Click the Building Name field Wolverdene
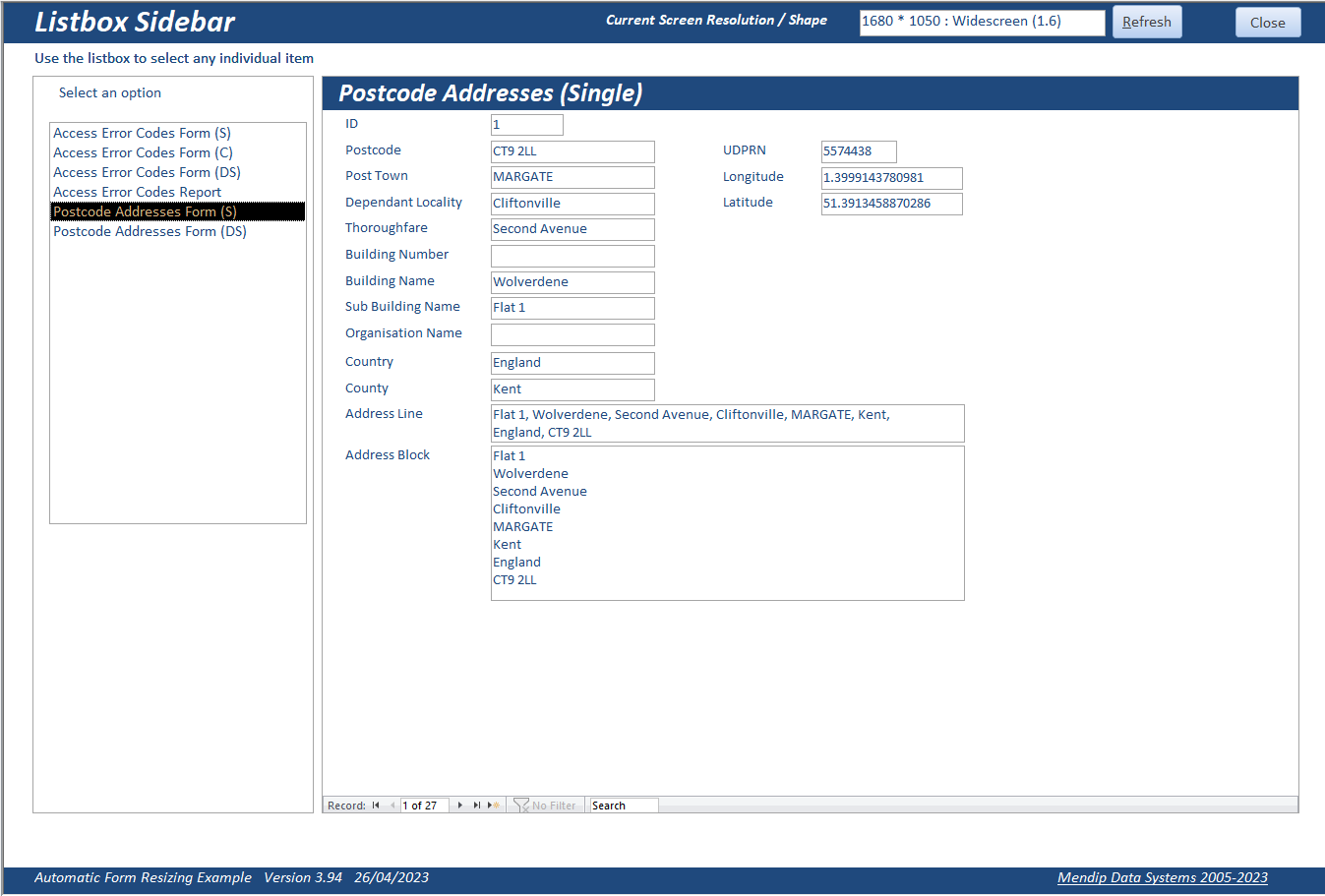Screen dimensions: 1325x896 (x=572, y=282)
